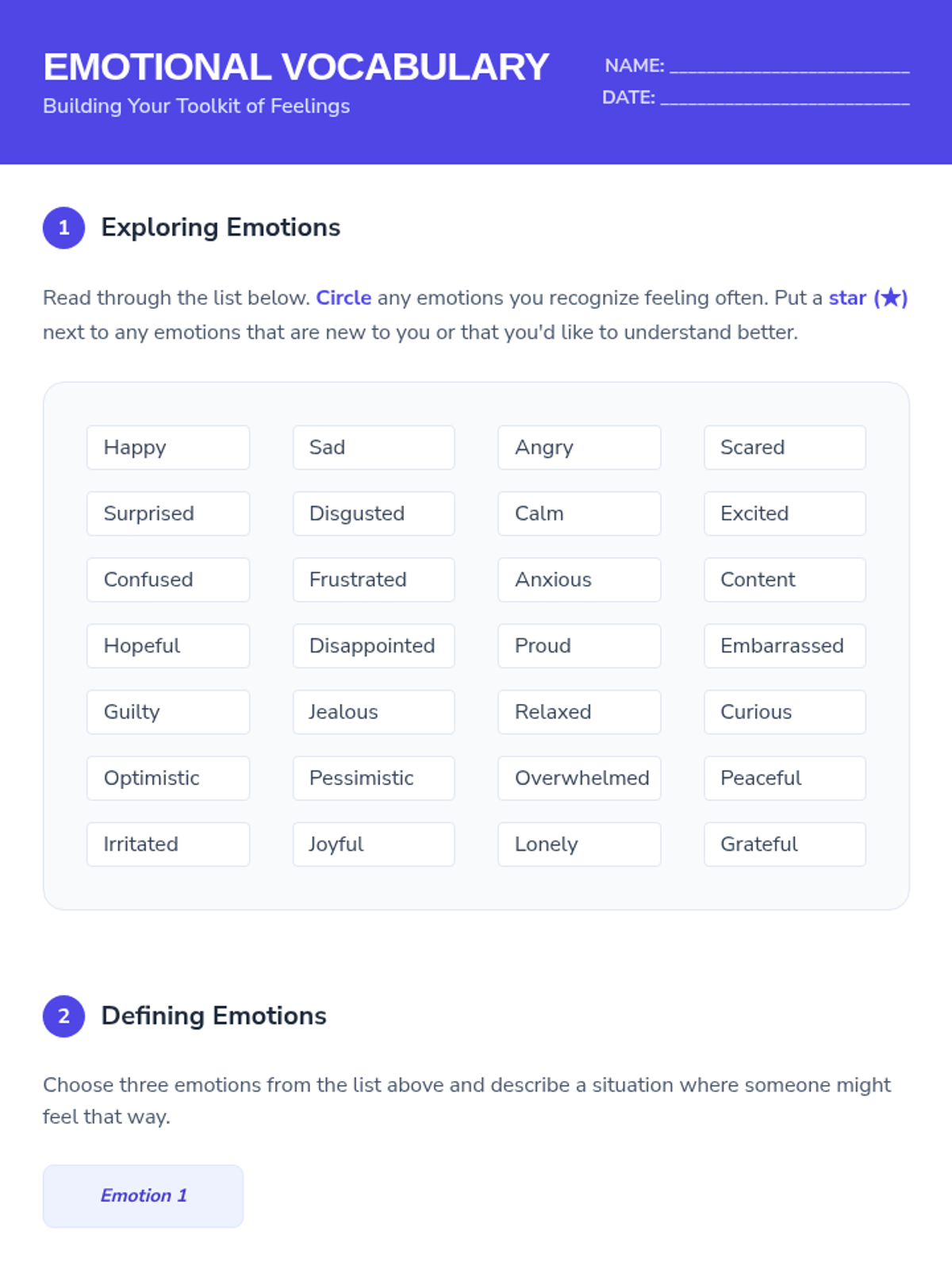The image size is (952, 1270).
Task: Choose the Angry emotion box
Action: click(x=579, y=448)
